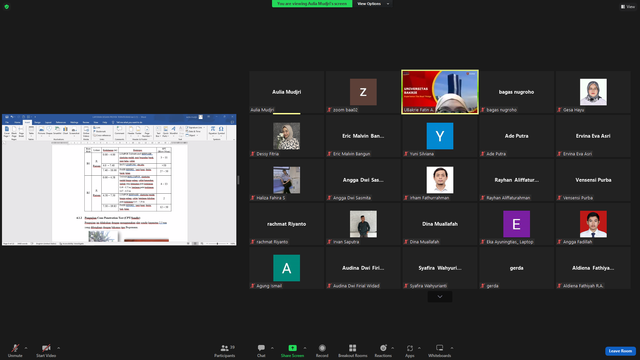Screen dimensions: 640x360
Task: Click the Text Box icon in Word ribbon
Action: pyautogui.click(x=158, y=132)
